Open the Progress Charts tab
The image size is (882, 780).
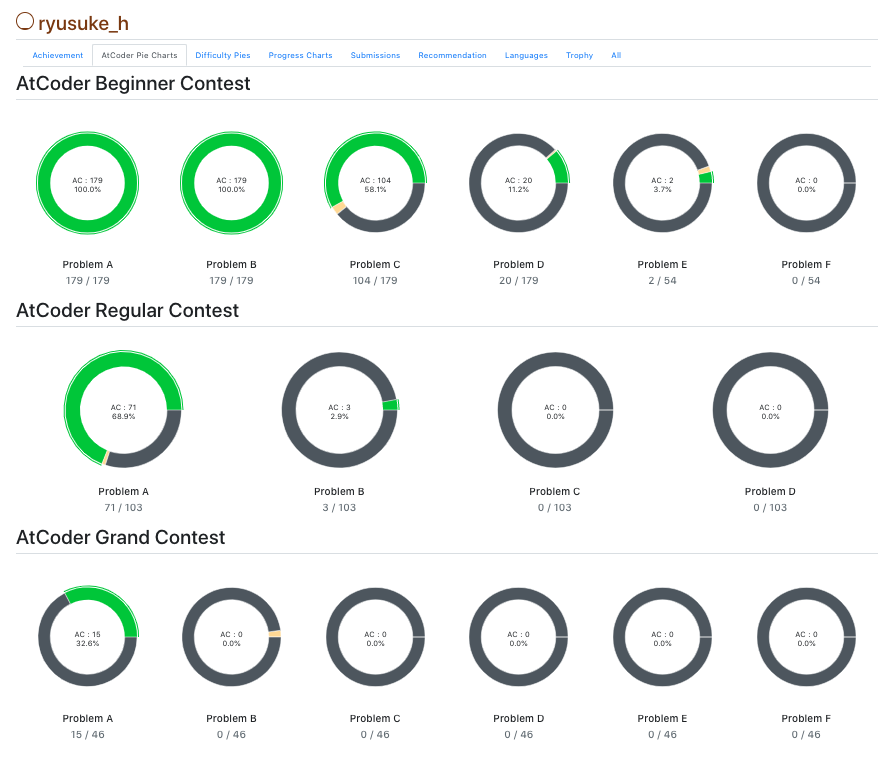tap(300, 55)
